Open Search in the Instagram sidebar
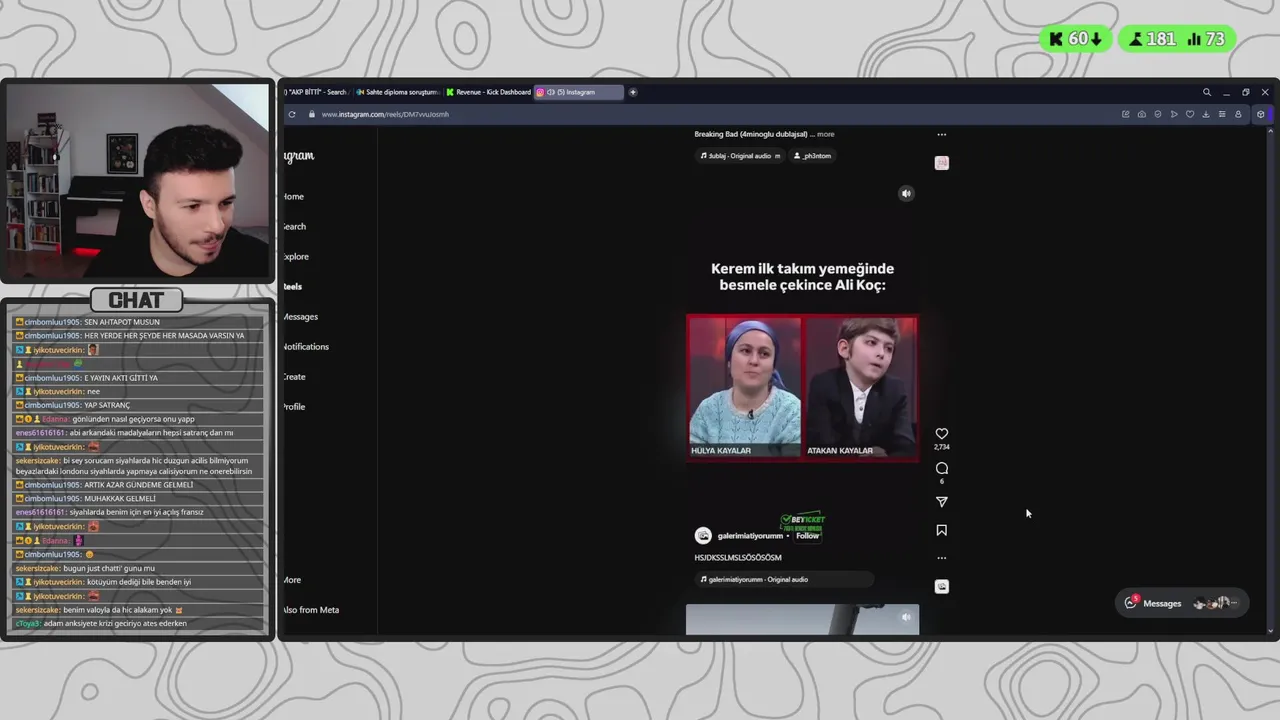Image resolution: width=1280 pixels, height=720 pixels. 294,226
